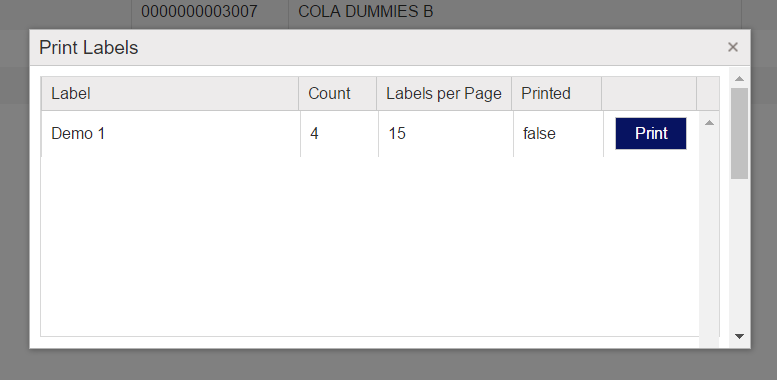
Task: Click background COLA DUMMIES B cell
Action: click(x=366, y=11)
